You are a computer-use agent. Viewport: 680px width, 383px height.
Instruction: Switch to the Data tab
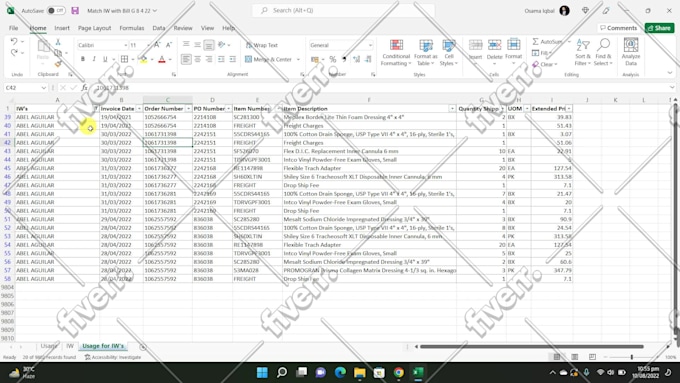coord(159,28)
